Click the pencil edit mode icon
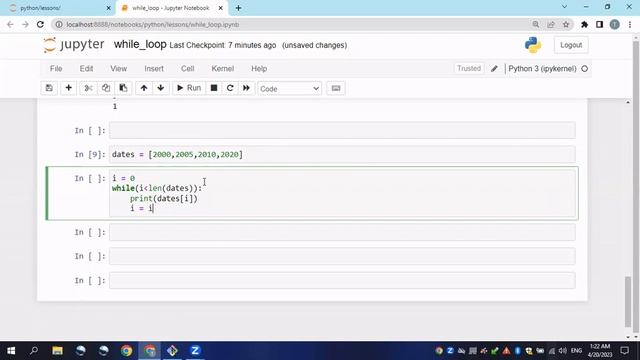The image size is (640, 360). coord(494,69)
